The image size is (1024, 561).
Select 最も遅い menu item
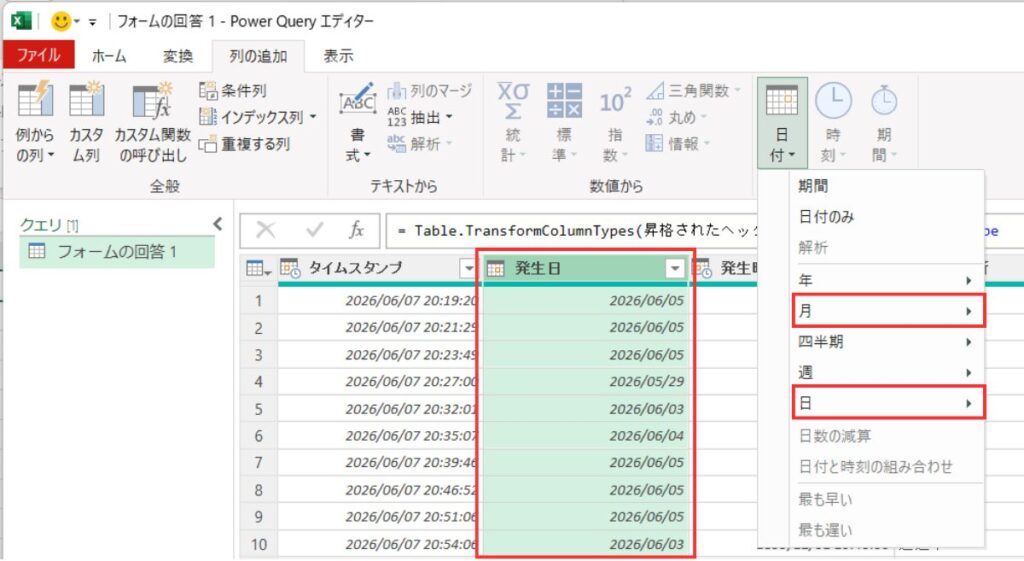(x=886, y=530)
